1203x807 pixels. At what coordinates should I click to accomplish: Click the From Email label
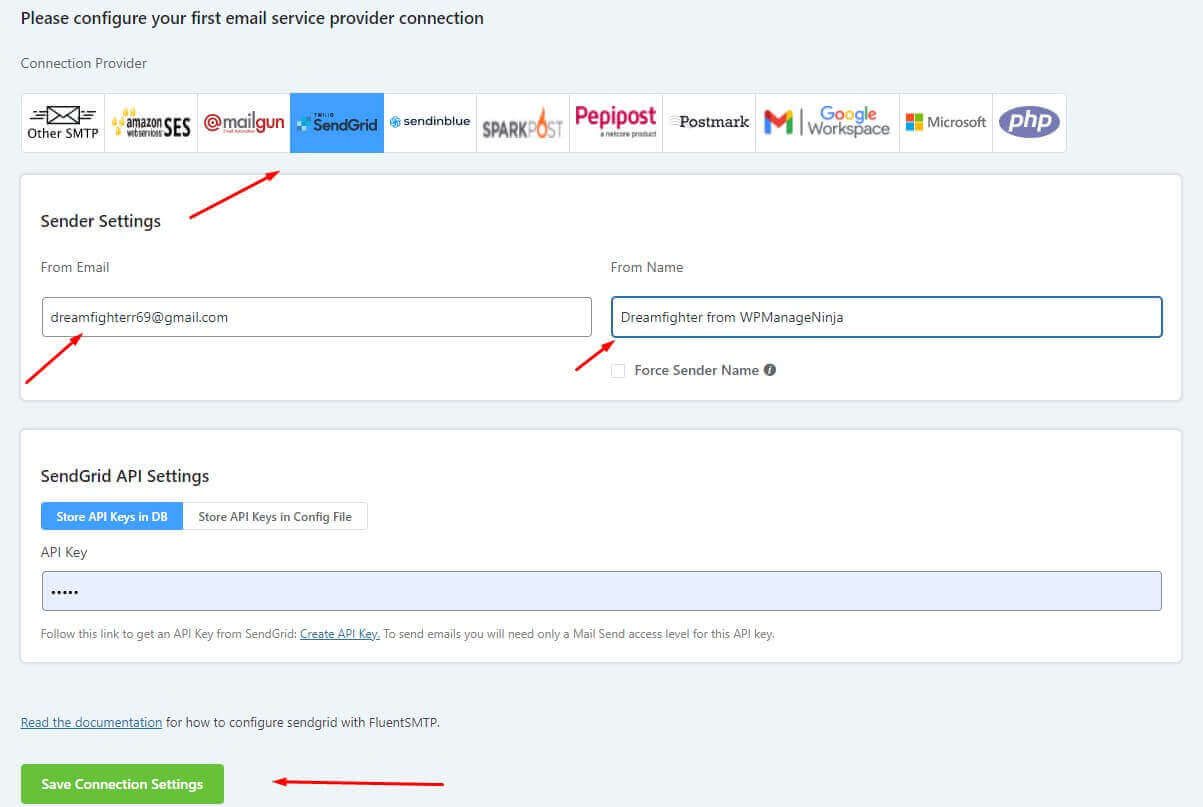[75, 267]
